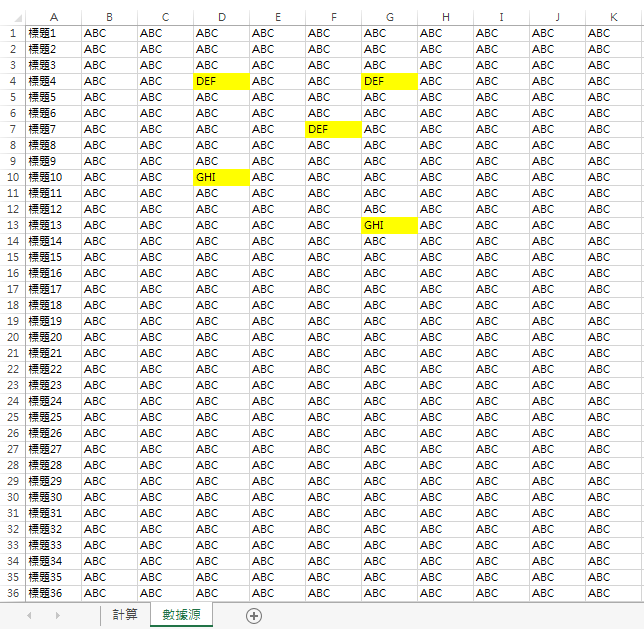Click ABC cell in H13
Image resolution: width=644 pixels, height=629 pixels.
pos(445,225)
